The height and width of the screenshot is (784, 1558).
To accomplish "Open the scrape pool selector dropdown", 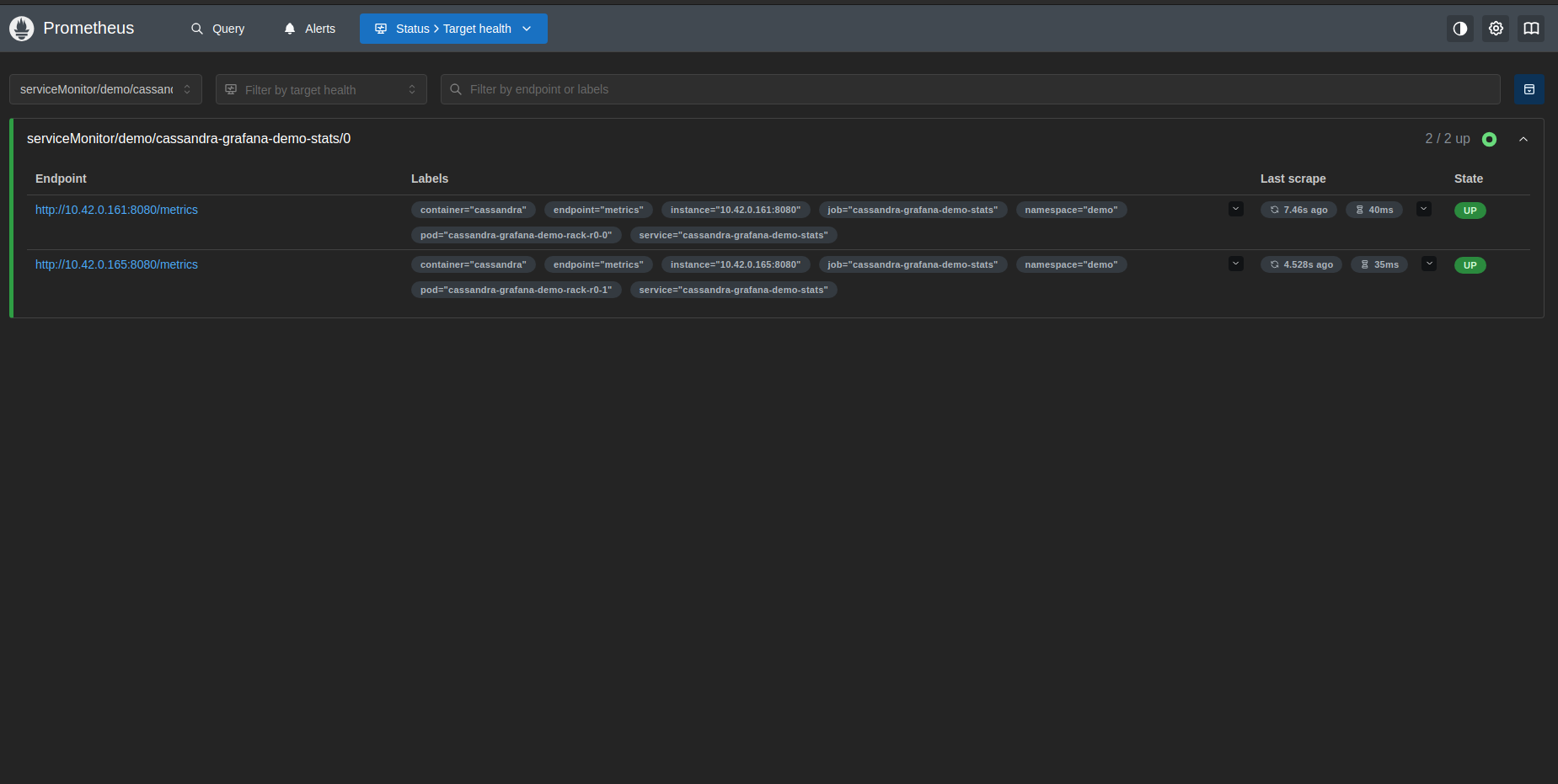I will [x=105, y=89].
